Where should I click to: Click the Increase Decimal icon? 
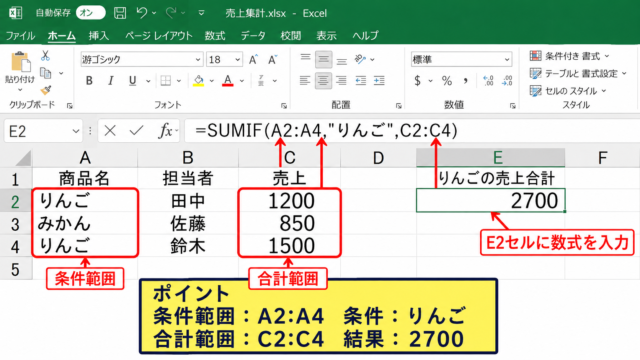[x=488, y=81]
